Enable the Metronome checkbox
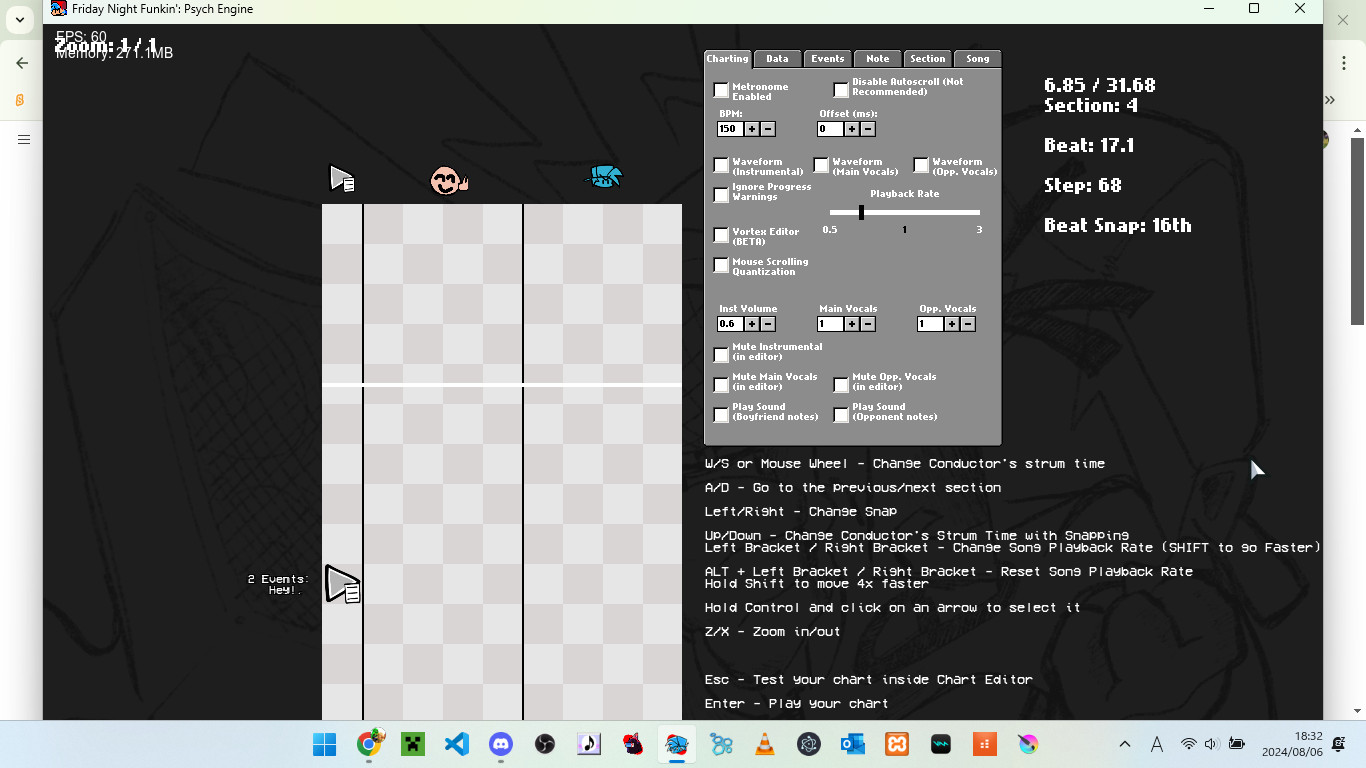This screenshot has width=1366, height=768. pyautogui.click(x=721, y=90)
